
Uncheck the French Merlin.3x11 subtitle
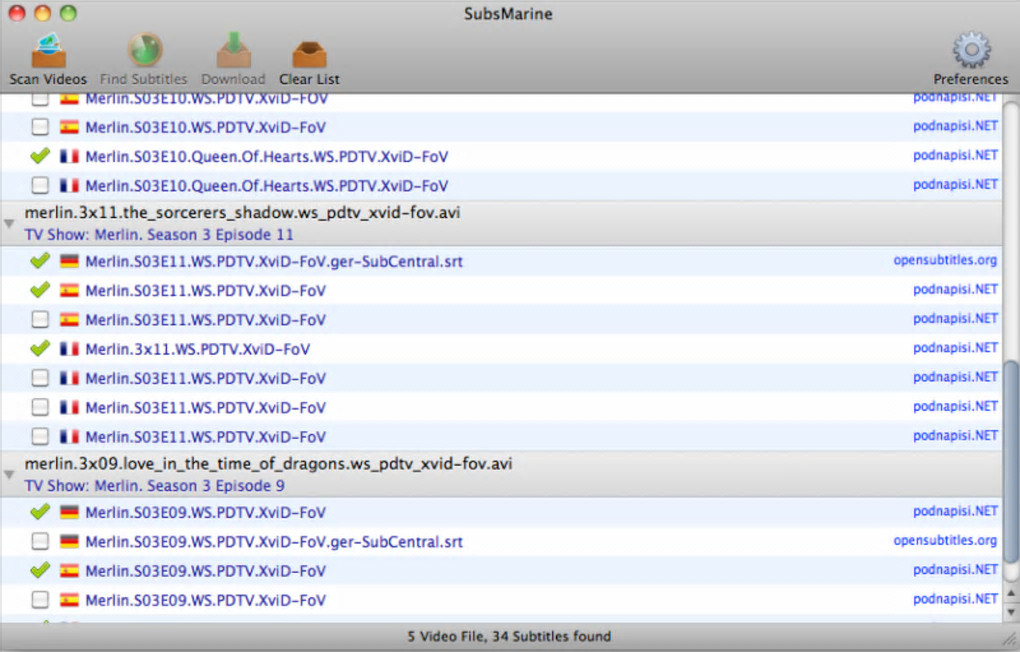pyautogui.click(x=40, y=349)
